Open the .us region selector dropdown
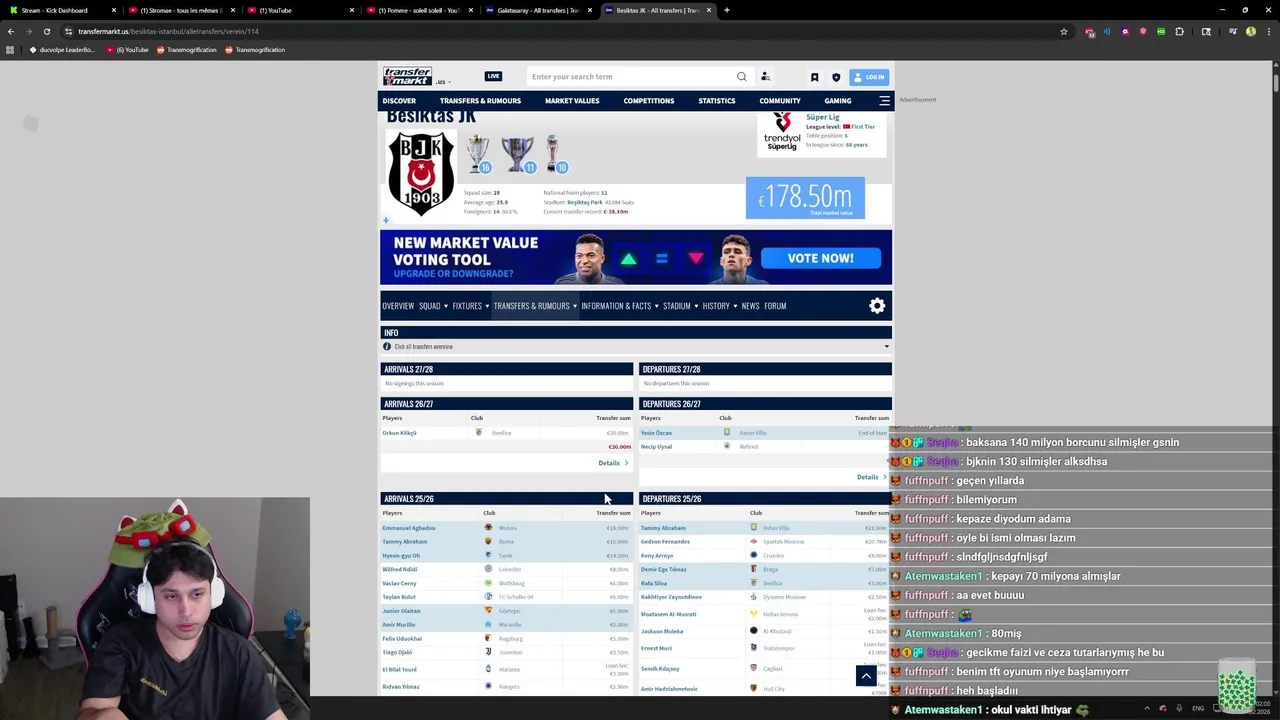The width and height of the screenshot is (1280, 720). tap(442, 82)
